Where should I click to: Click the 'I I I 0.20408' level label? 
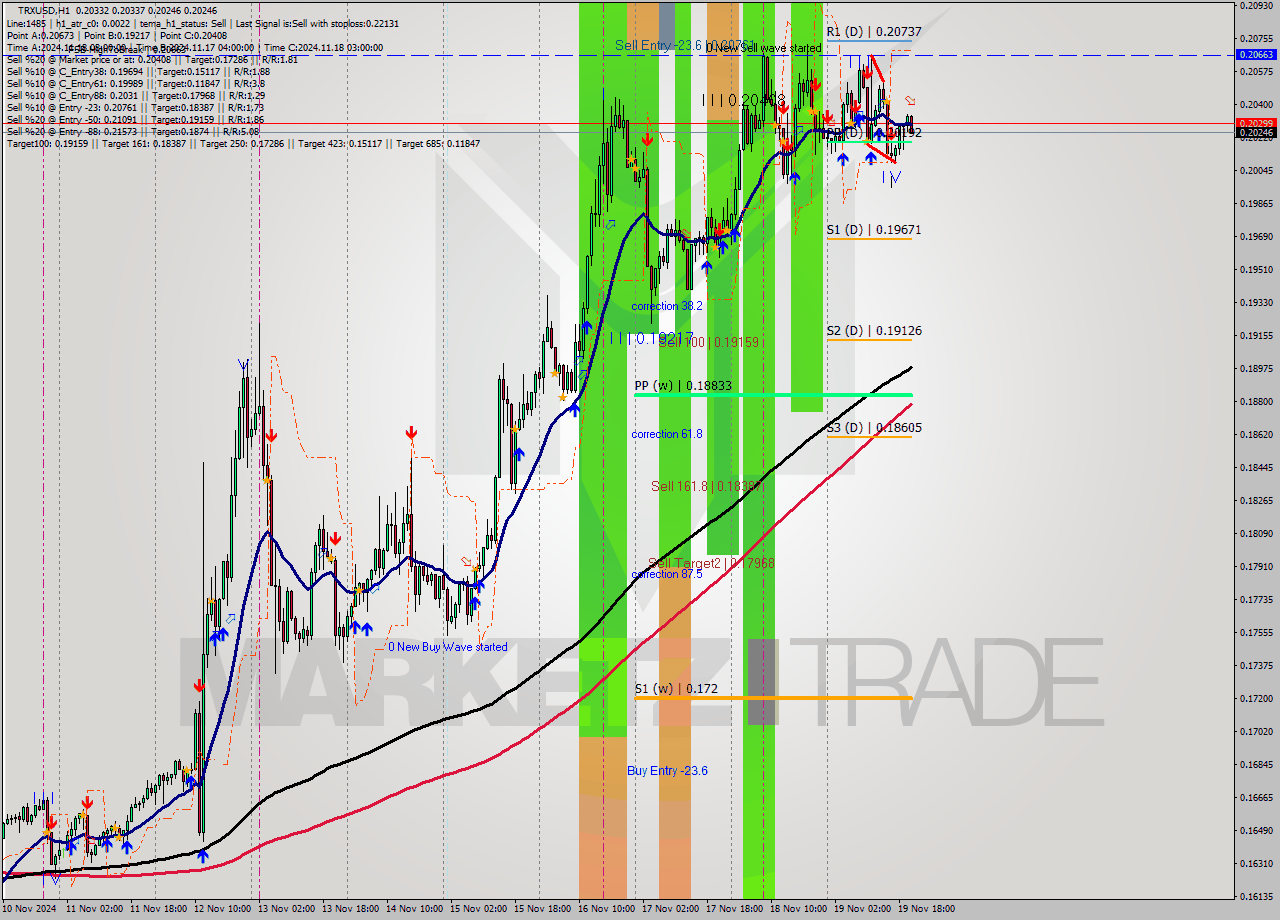click(744, 100)
